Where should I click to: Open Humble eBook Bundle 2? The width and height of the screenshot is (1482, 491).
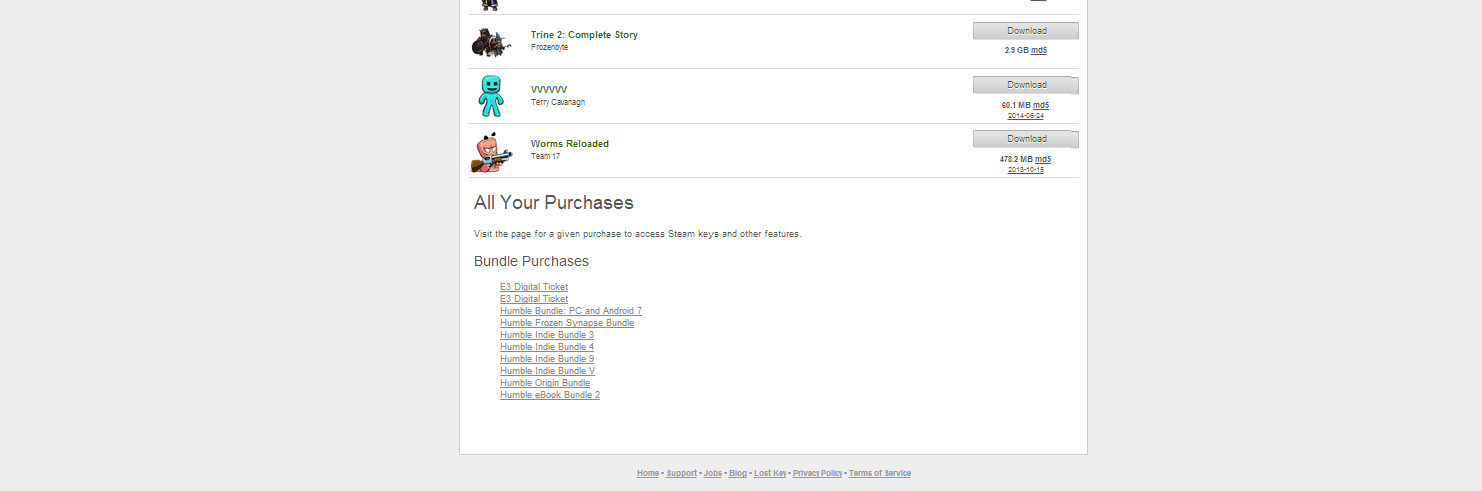(550, 395)
